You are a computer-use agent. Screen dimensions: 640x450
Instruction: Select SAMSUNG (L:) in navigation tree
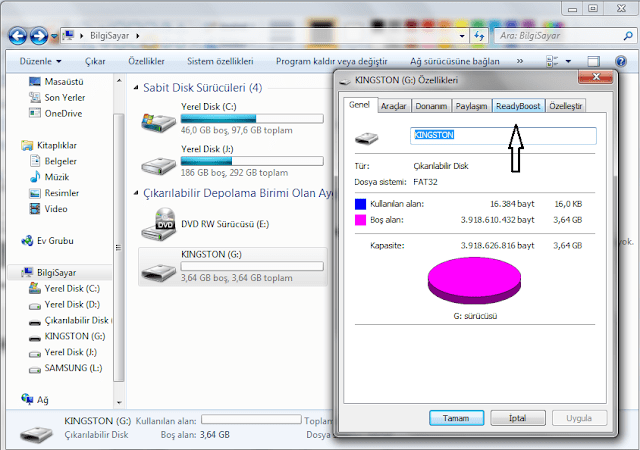point(66,368)
